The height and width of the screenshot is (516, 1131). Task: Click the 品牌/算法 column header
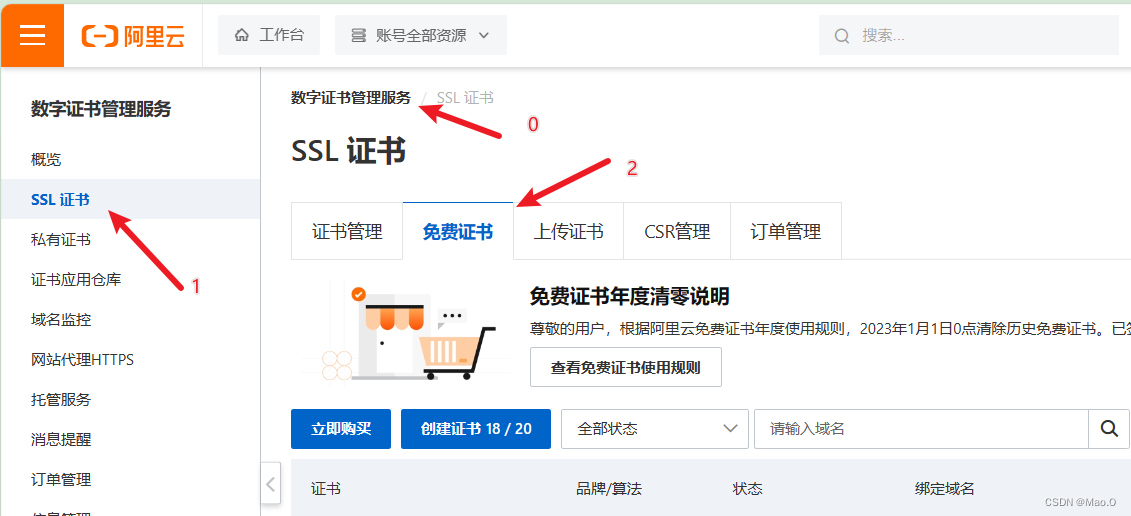pyautogui.click(x=609, y=489)
